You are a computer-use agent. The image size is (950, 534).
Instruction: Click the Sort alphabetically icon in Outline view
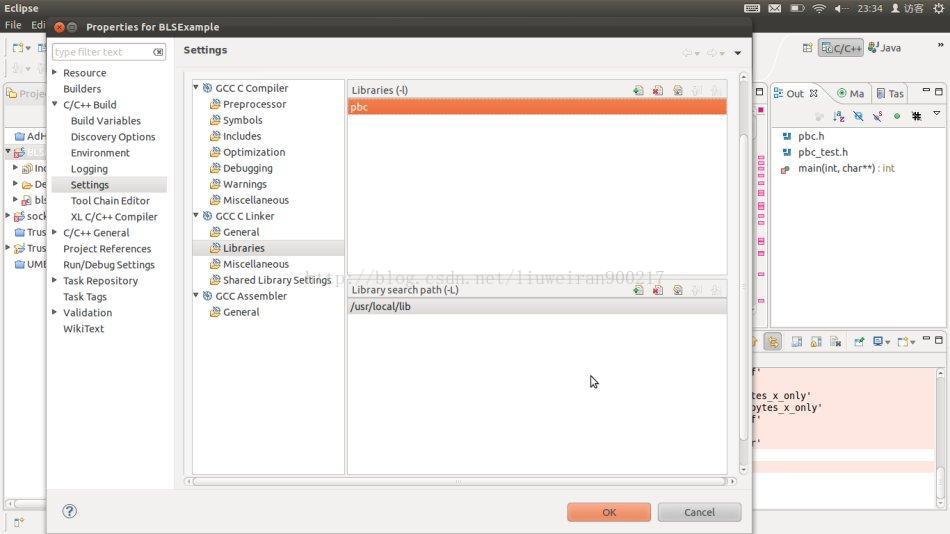point(839,116)
